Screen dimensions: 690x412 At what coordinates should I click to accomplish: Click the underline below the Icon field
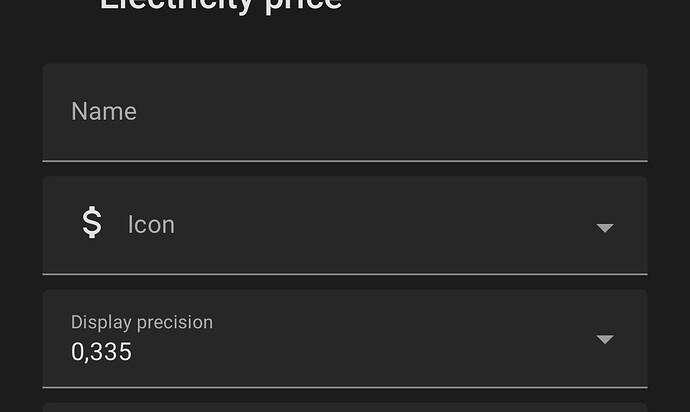(344, 273)
